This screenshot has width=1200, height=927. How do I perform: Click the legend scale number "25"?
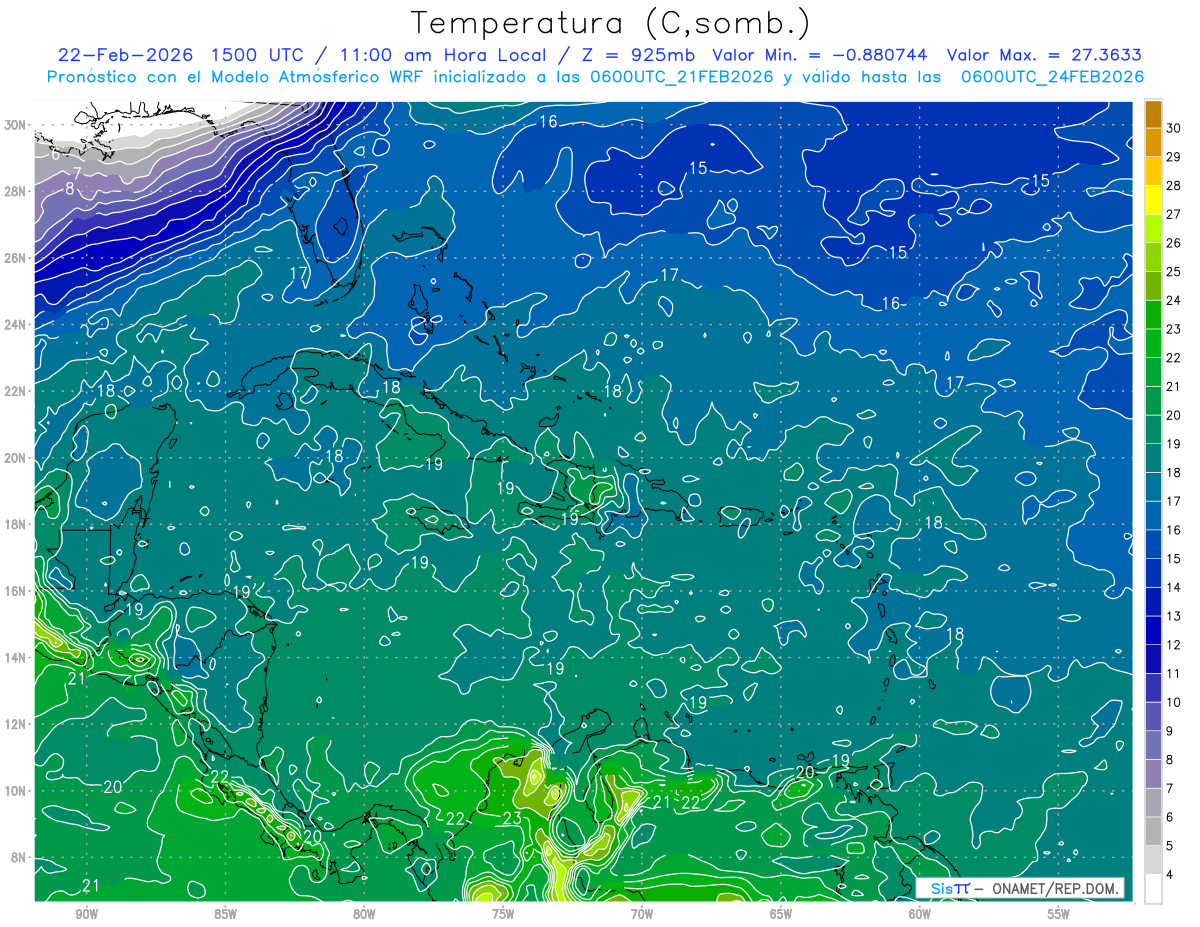[1174, 271]
